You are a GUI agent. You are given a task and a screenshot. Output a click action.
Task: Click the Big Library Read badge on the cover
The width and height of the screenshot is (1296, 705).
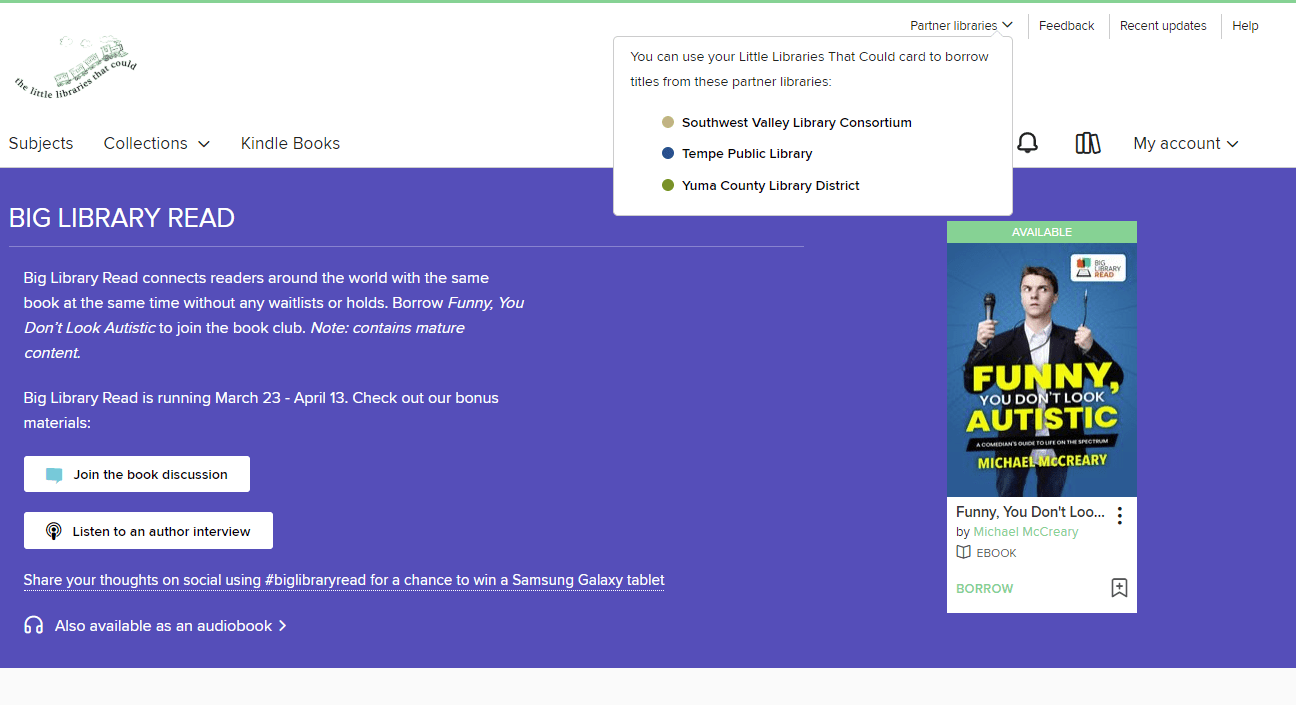point(1098,267)
